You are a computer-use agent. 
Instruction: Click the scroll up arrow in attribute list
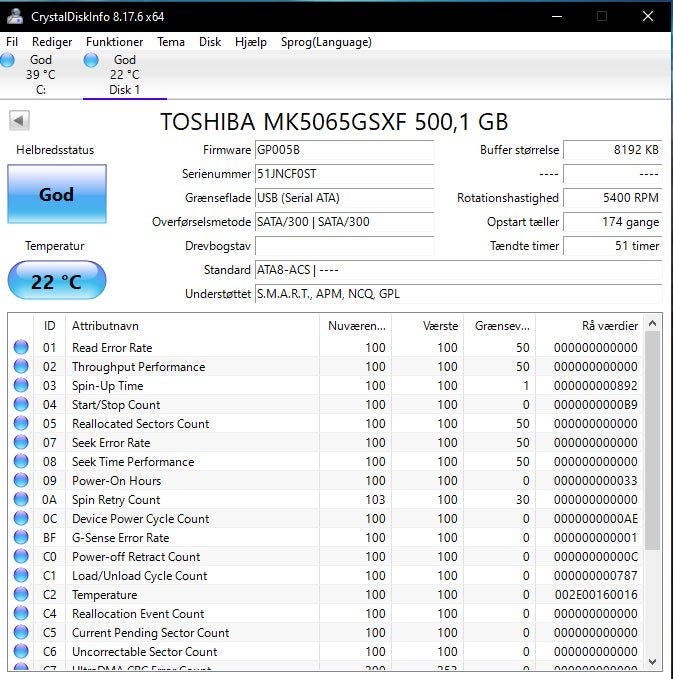point(653,323)
